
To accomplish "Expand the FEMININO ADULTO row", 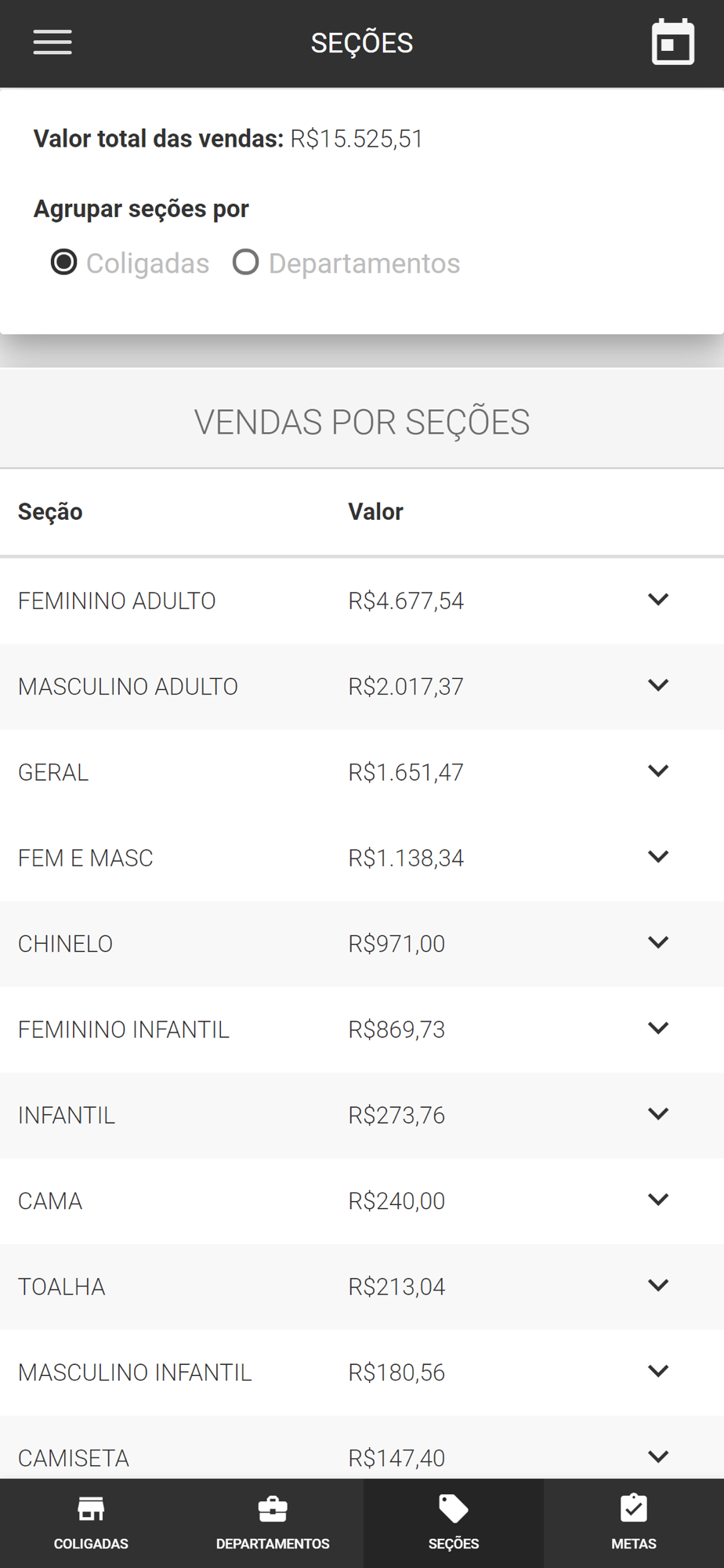I will pyautogui.click(x=658, y=600).
